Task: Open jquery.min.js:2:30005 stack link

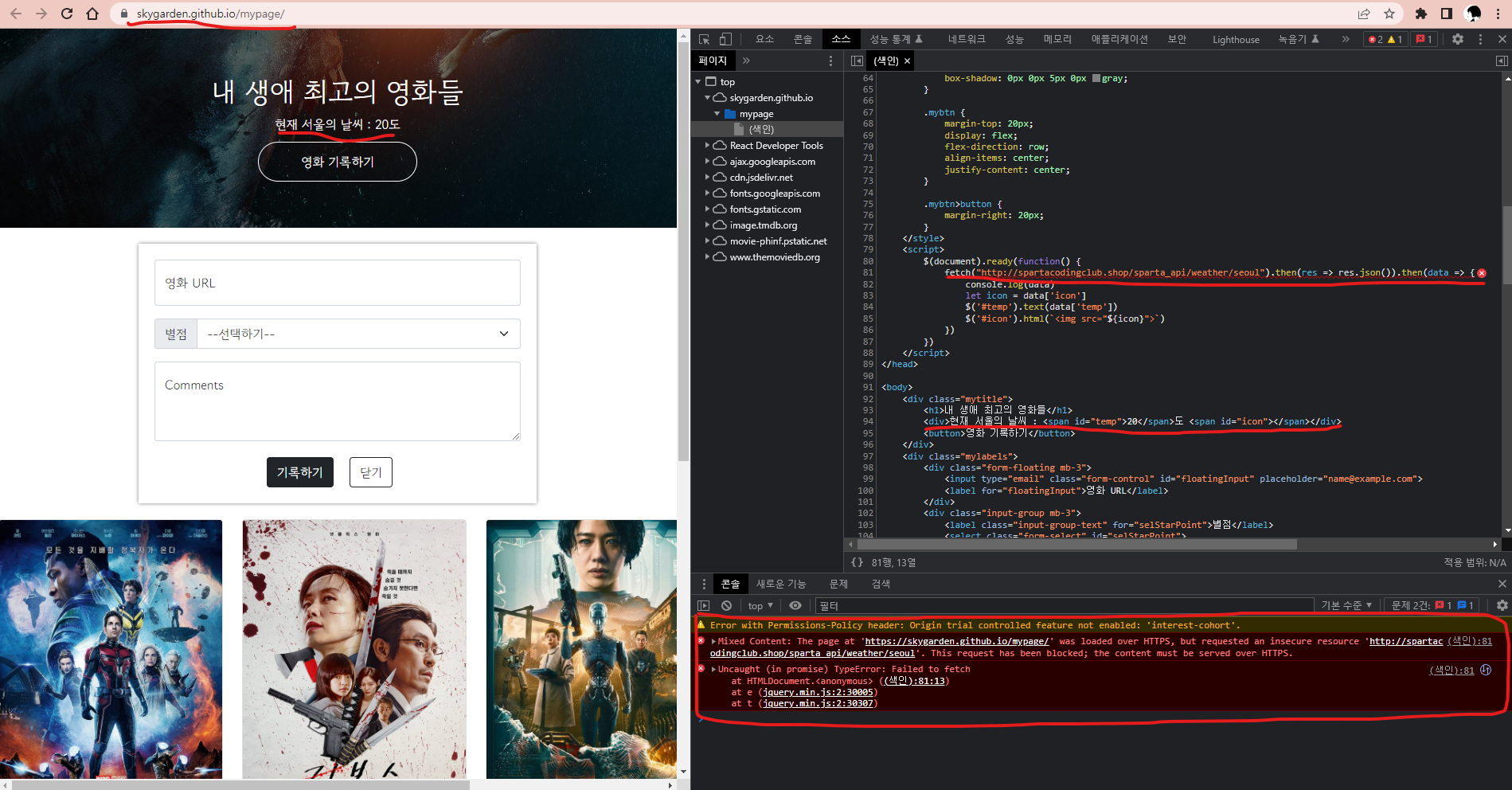Action: pyautogui.click(x=818, y=692)
